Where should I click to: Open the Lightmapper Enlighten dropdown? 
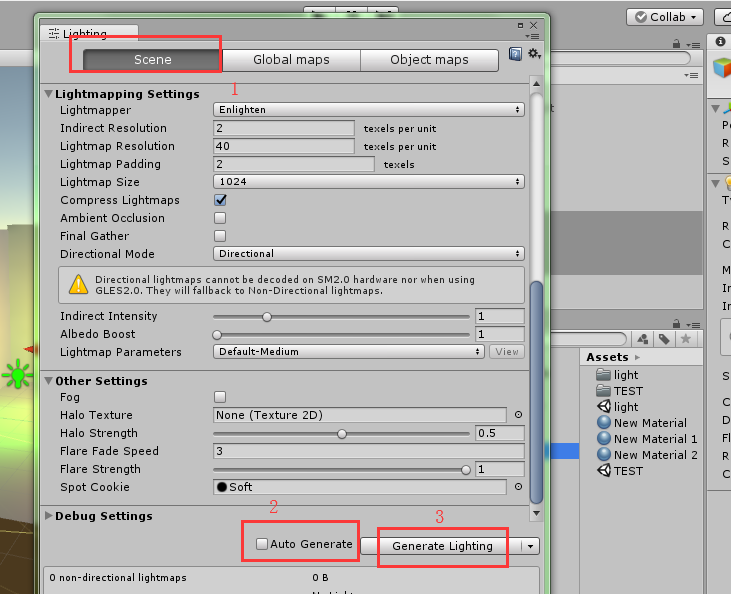pos(369,110)
